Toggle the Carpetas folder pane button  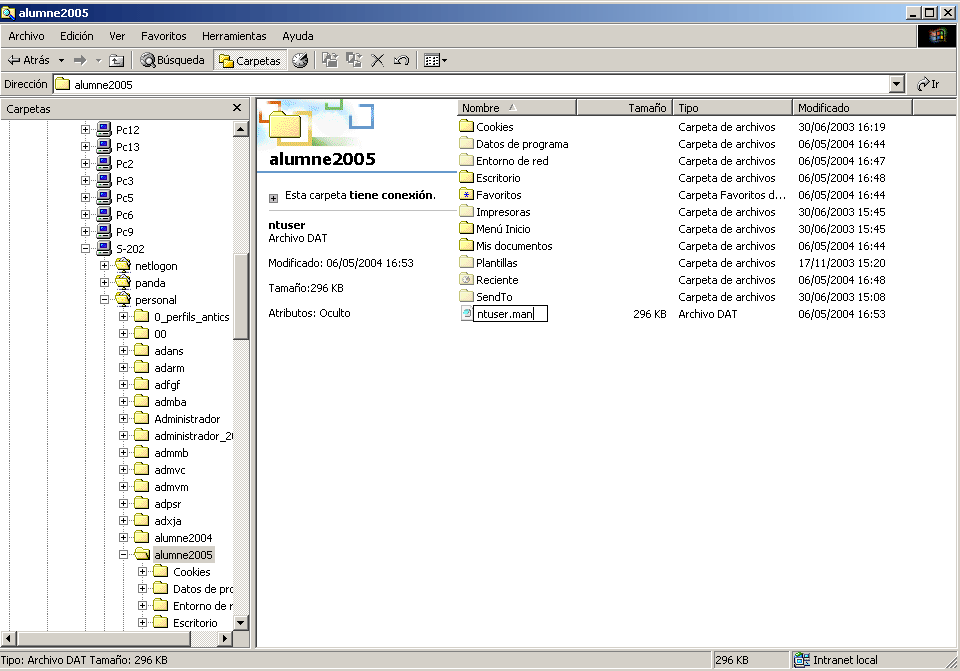[250, 60]
